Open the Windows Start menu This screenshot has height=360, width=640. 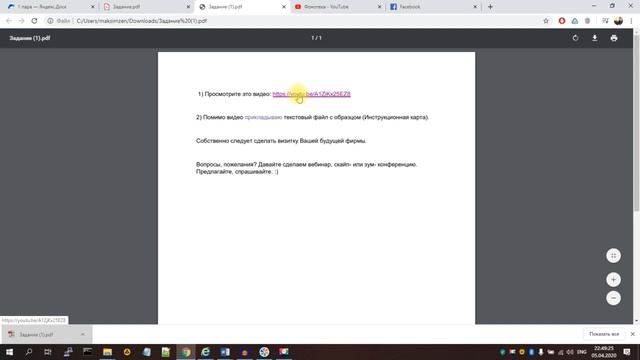click(x=9, y=352)
